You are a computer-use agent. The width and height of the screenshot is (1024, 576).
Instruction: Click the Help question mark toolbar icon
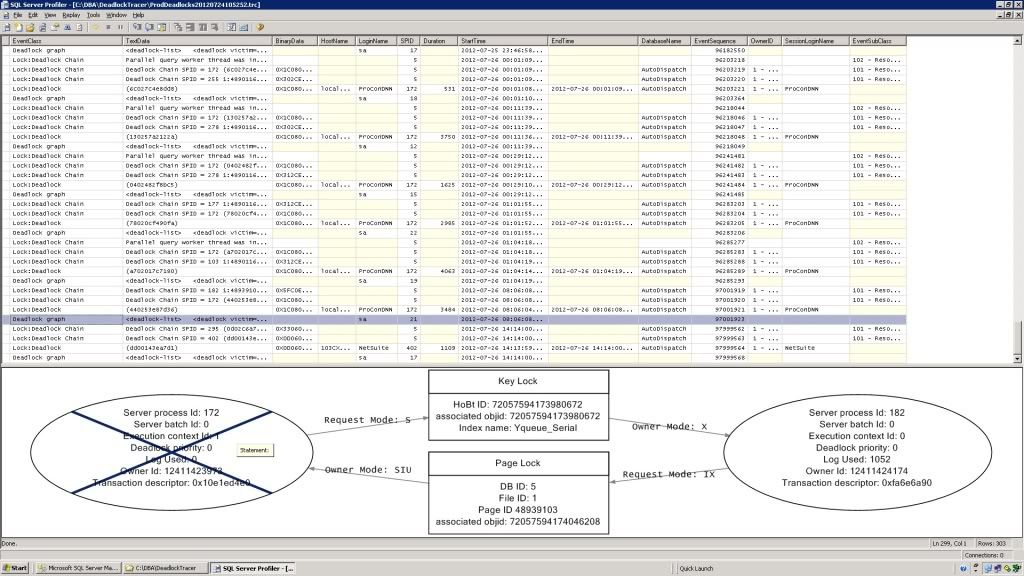click(260, 27)
